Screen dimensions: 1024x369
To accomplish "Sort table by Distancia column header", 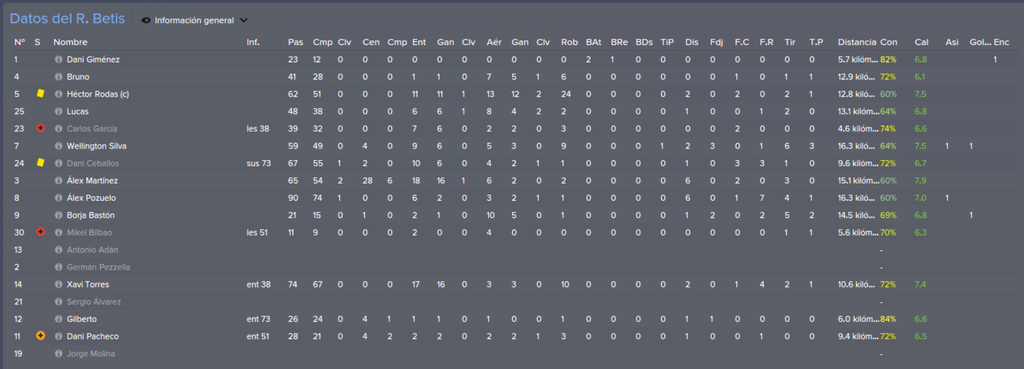I will 857,42.
